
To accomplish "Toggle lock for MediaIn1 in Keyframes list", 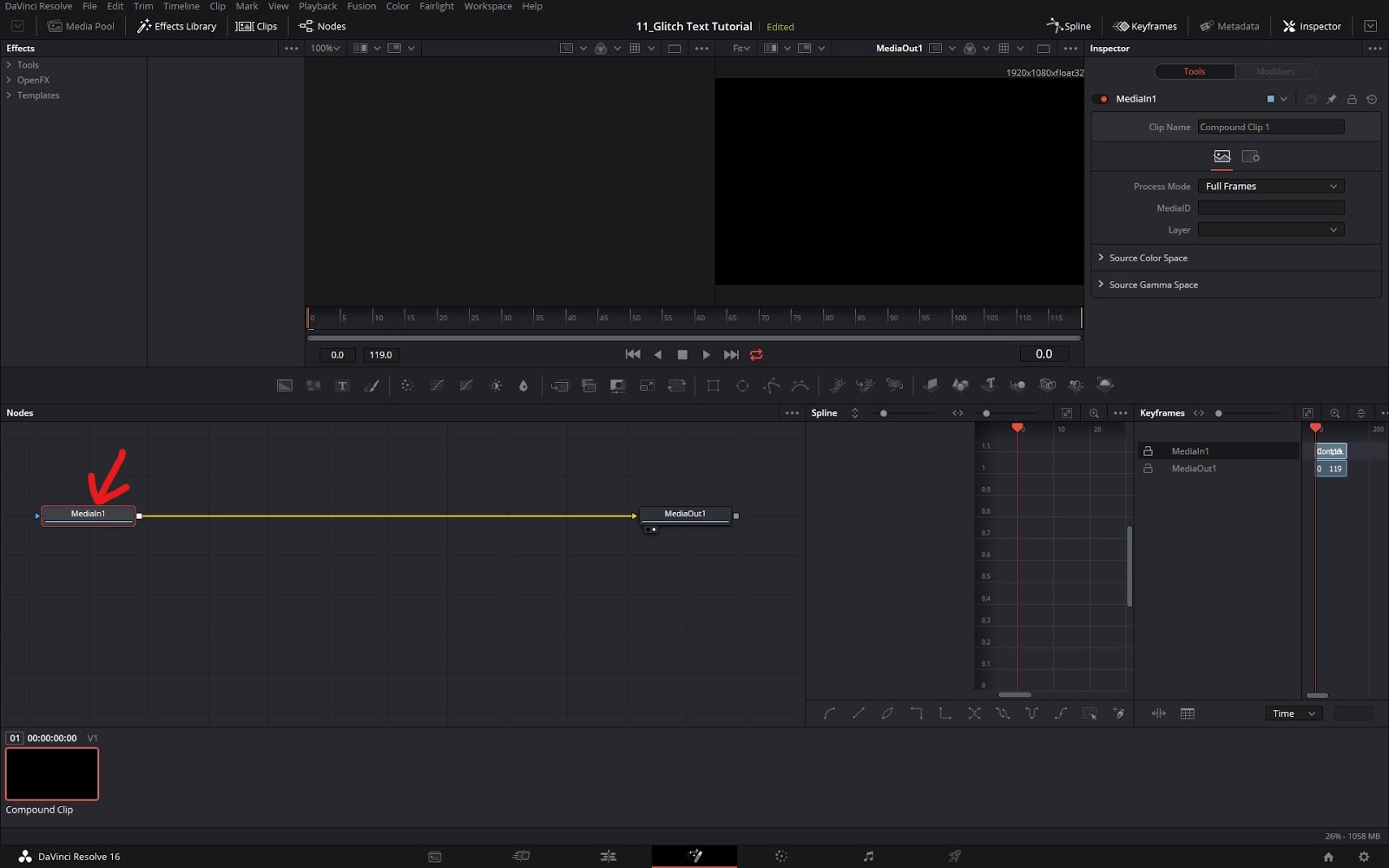I will tap(1148, 451).
